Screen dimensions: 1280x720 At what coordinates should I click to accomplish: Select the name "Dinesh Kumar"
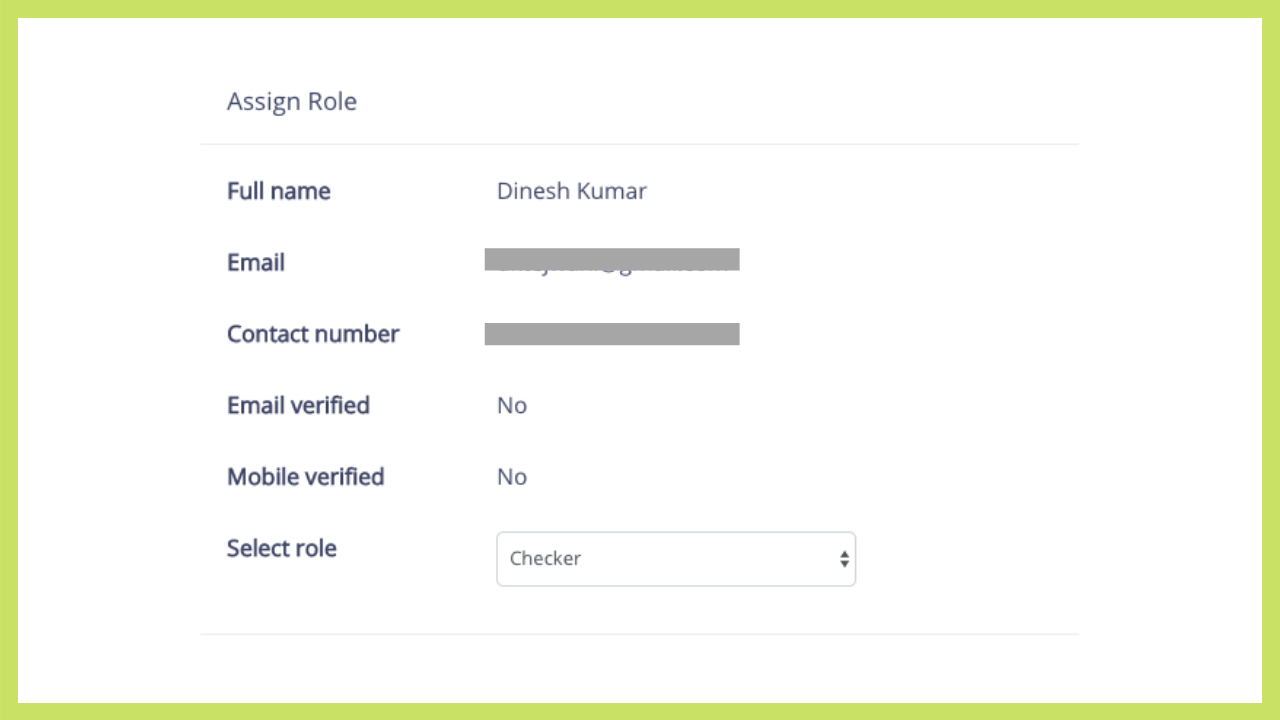click(571, 191)
